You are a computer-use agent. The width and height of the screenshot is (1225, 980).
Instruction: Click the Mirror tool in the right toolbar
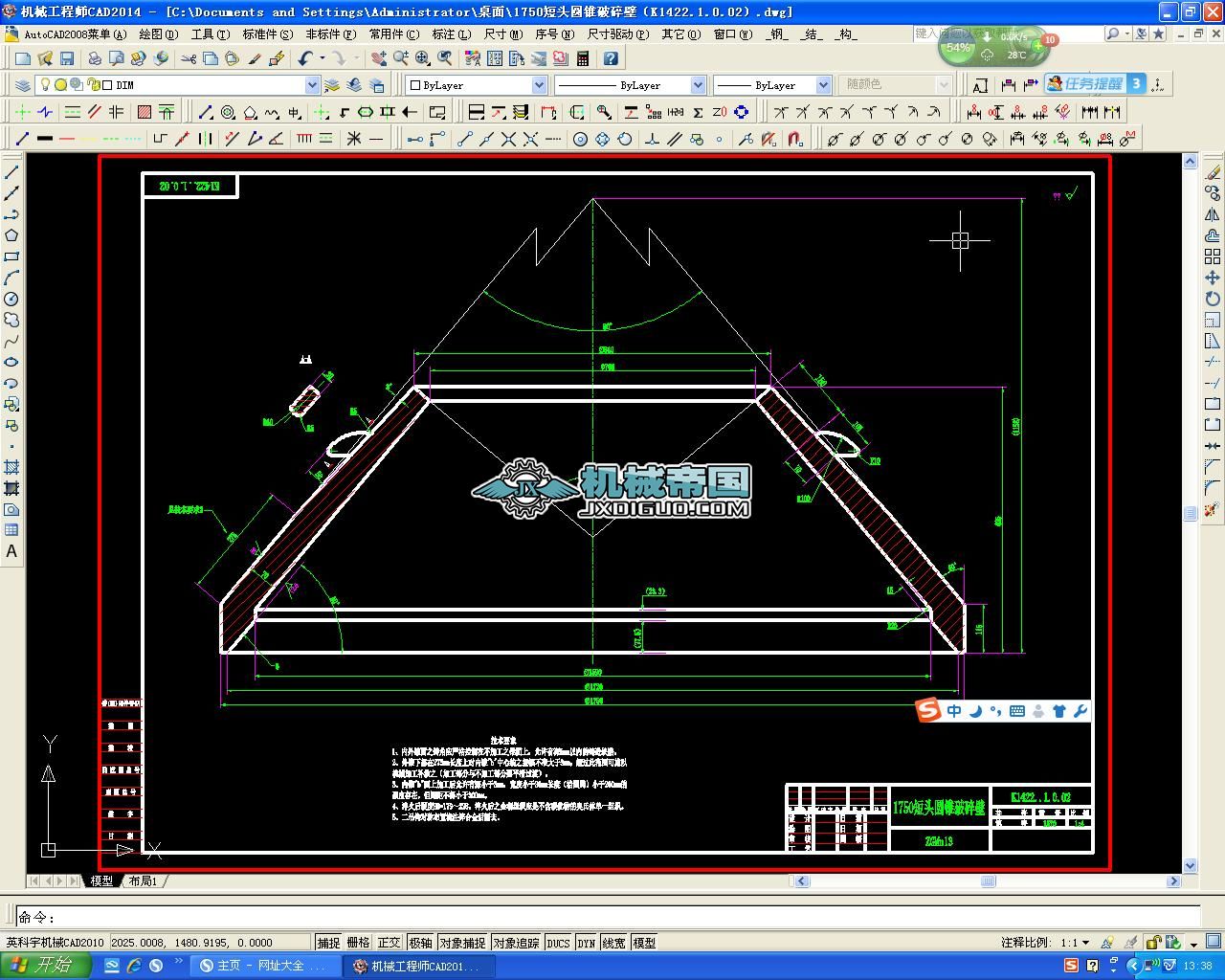pos(1213,214)
